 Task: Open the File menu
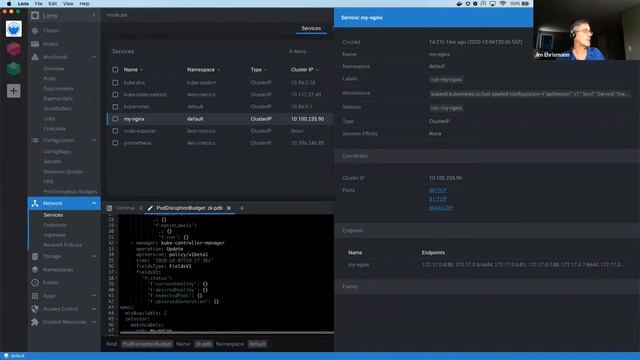click(x=38, y=4)
